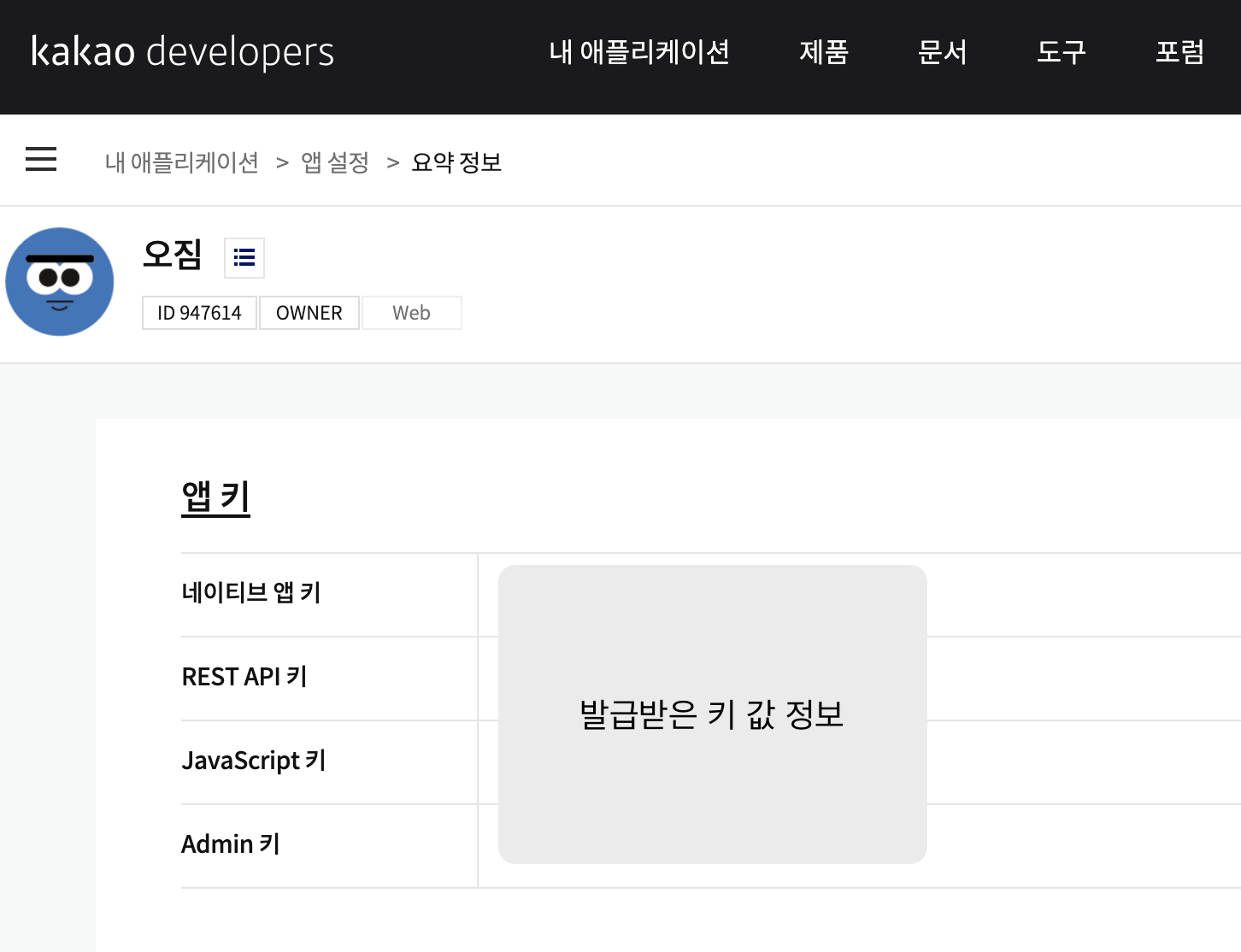
Task: Open the 포럼 menu
Action: tap(1180, 52)
